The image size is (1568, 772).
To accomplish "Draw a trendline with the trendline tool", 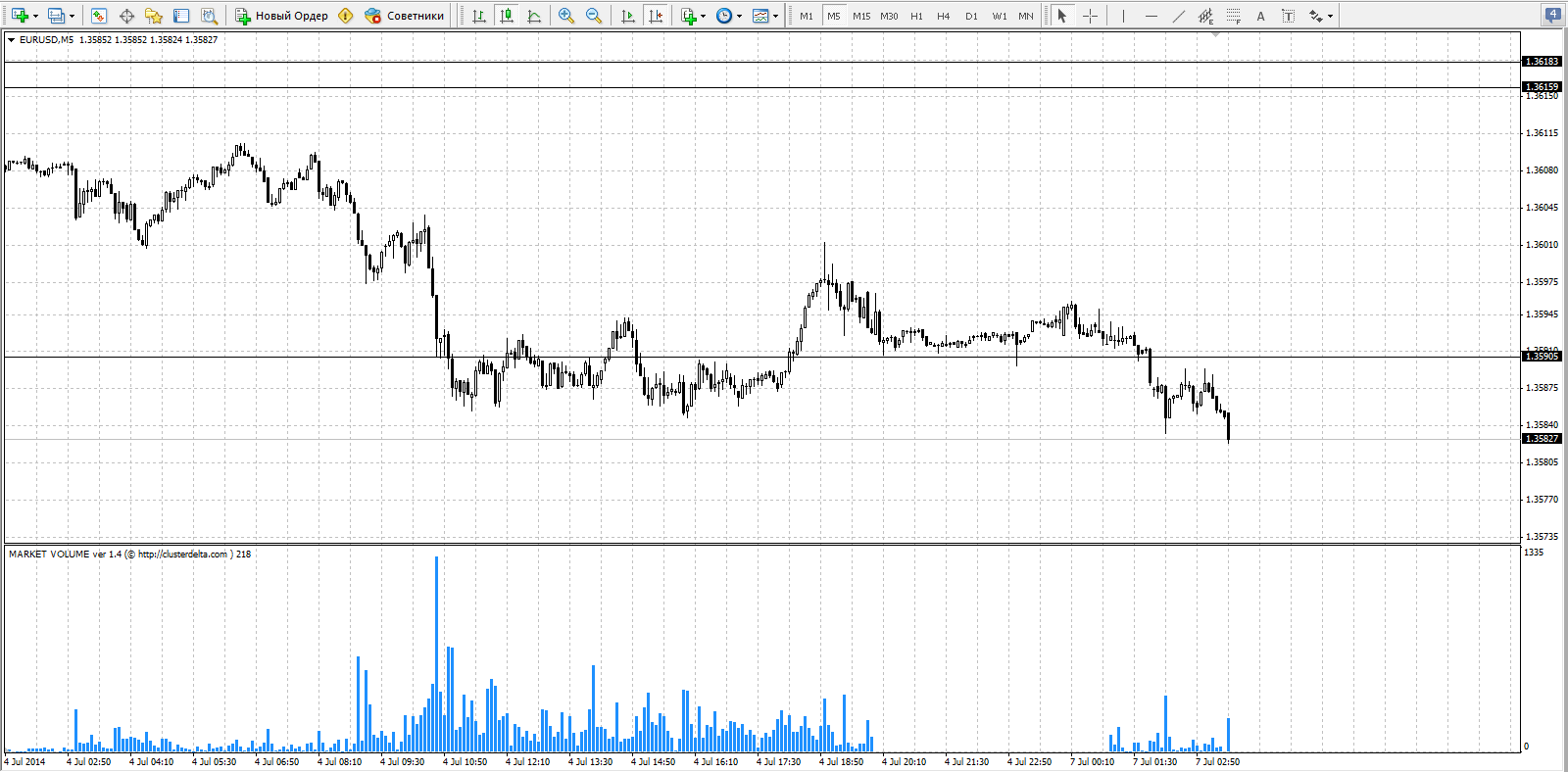I will tap(1178, 16).
